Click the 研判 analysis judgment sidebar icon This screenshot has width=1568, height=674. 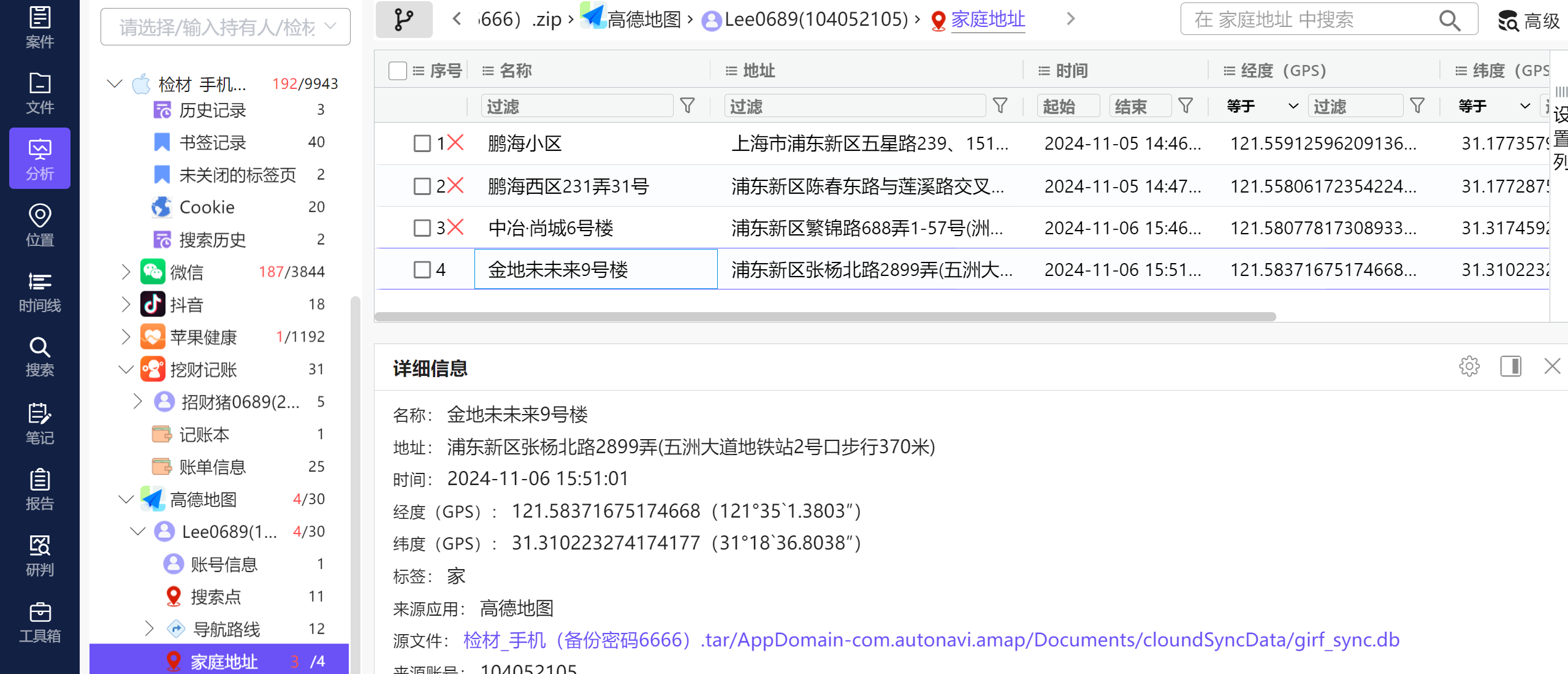[x=39, y=556]
